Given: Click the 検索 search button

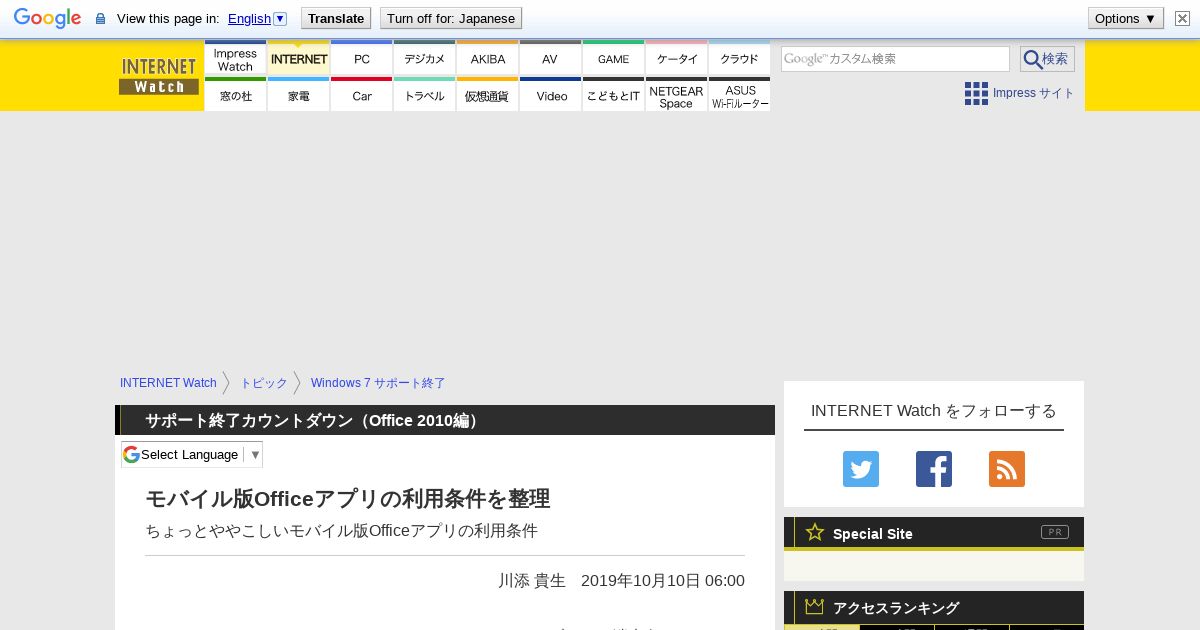Looking at the screenshot, I should pyautogui.click(x=1047, y=59).
